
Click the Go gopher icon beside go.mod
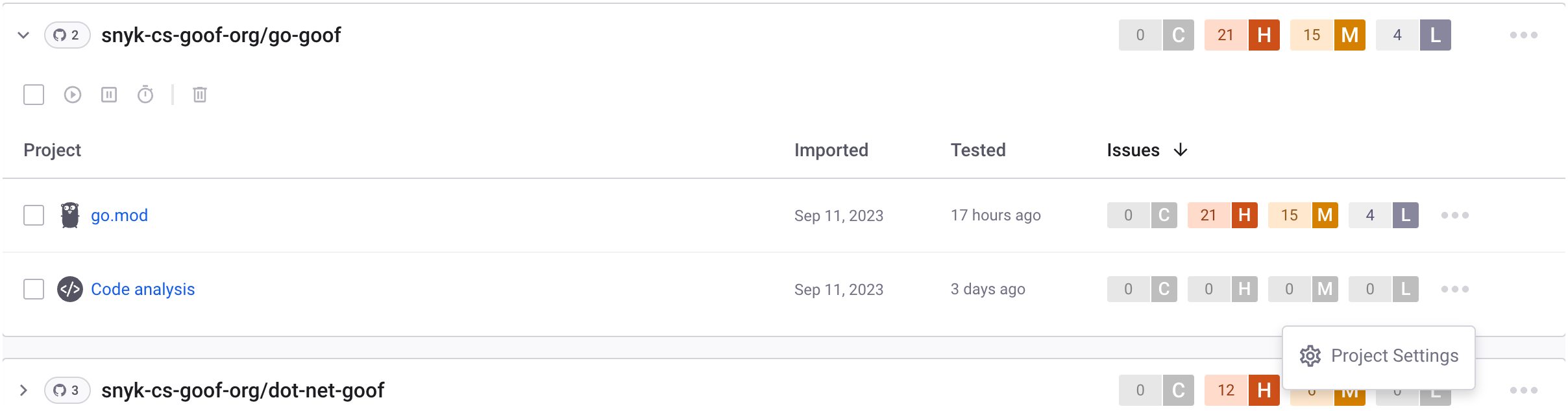click(69, 215)
